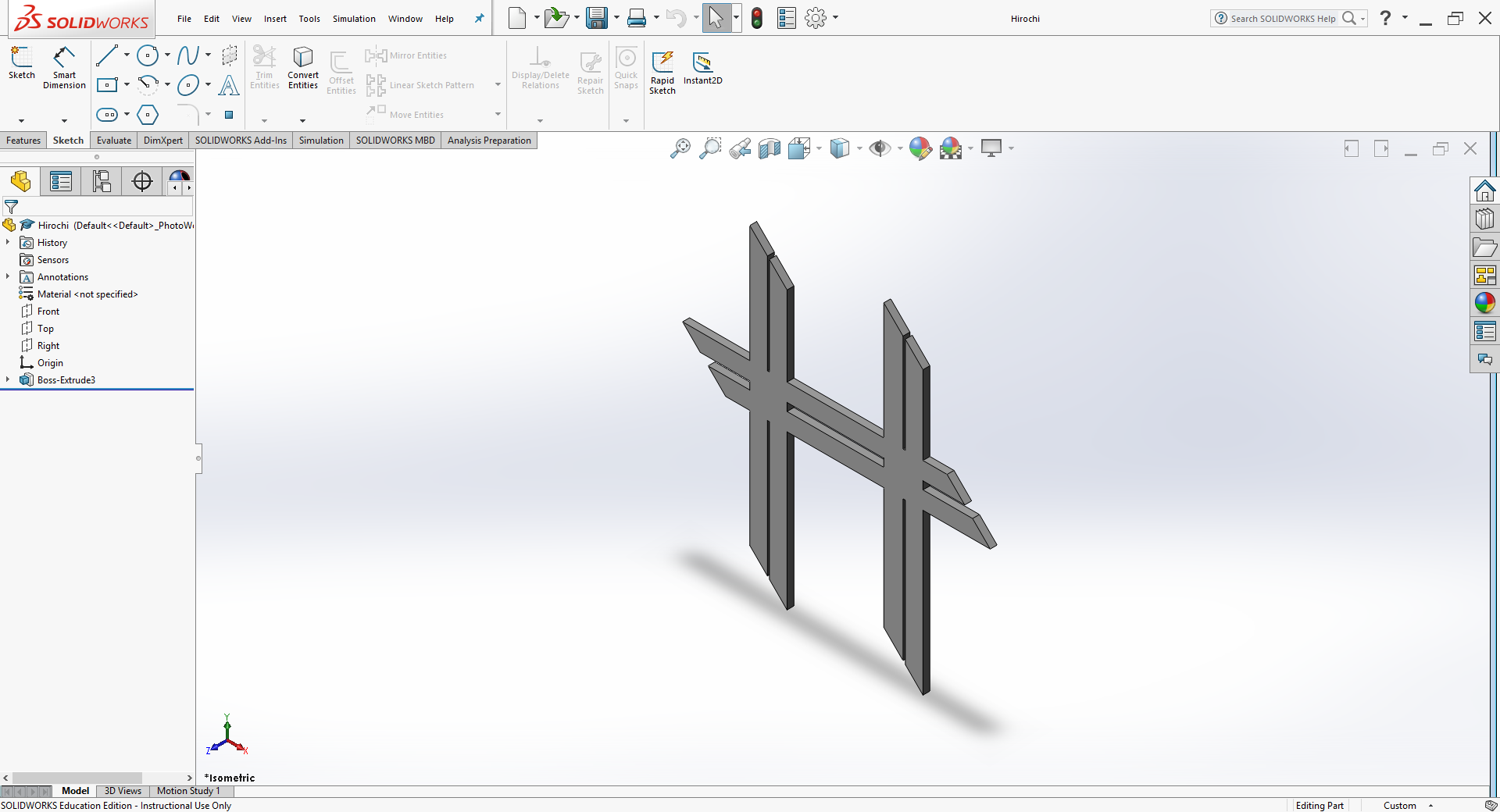Select the Line sketch tool
Screen dimensions: 1500x812
pyautogui.click(x=107, y=55)
